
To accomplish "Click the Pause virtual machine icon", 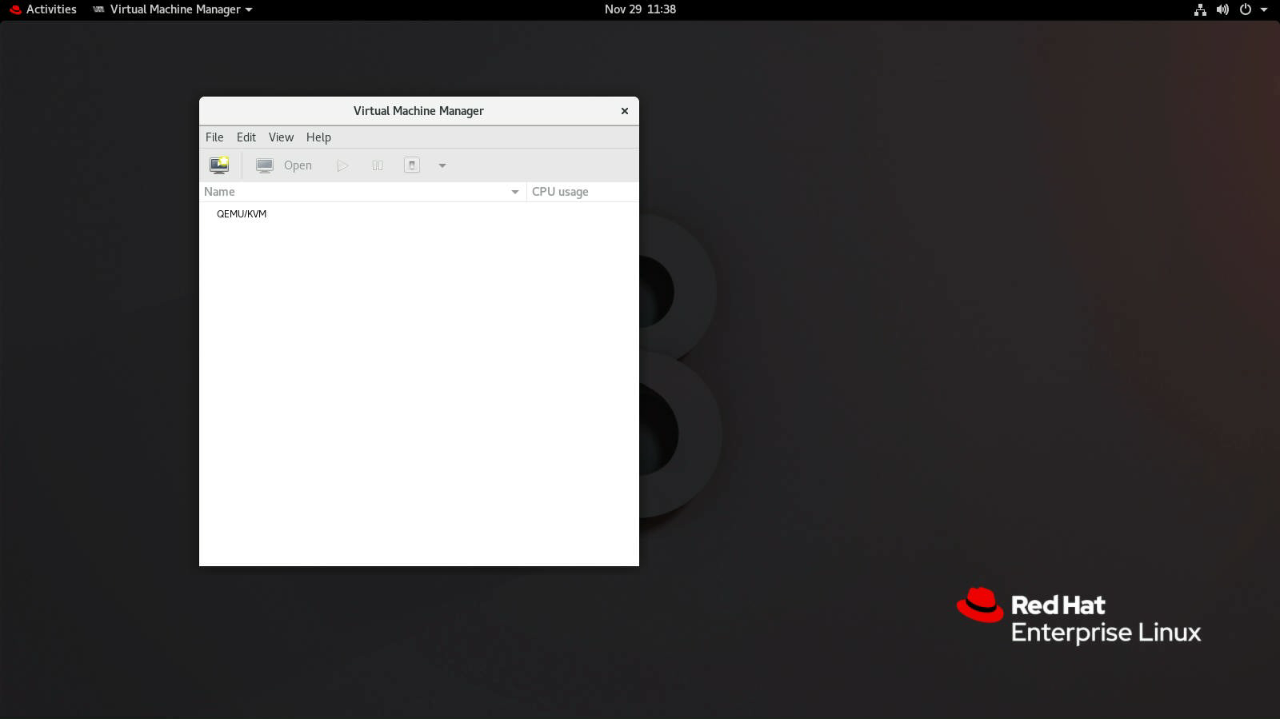I will click(x=377, y=165).
